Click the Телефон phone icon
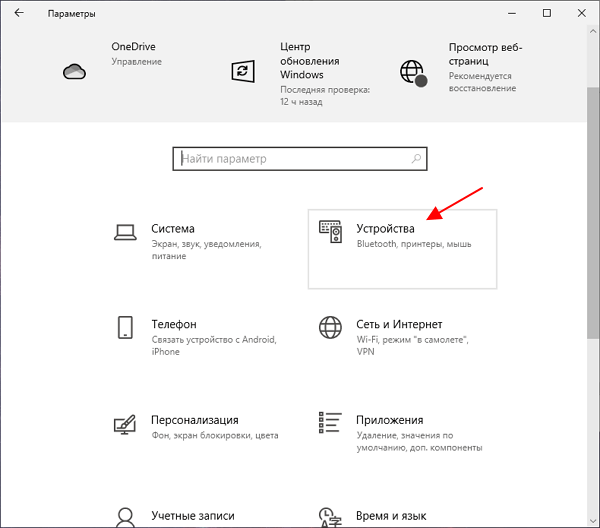Screen dimensions: 600x528 pyautogui.click(x=126, y=328)
